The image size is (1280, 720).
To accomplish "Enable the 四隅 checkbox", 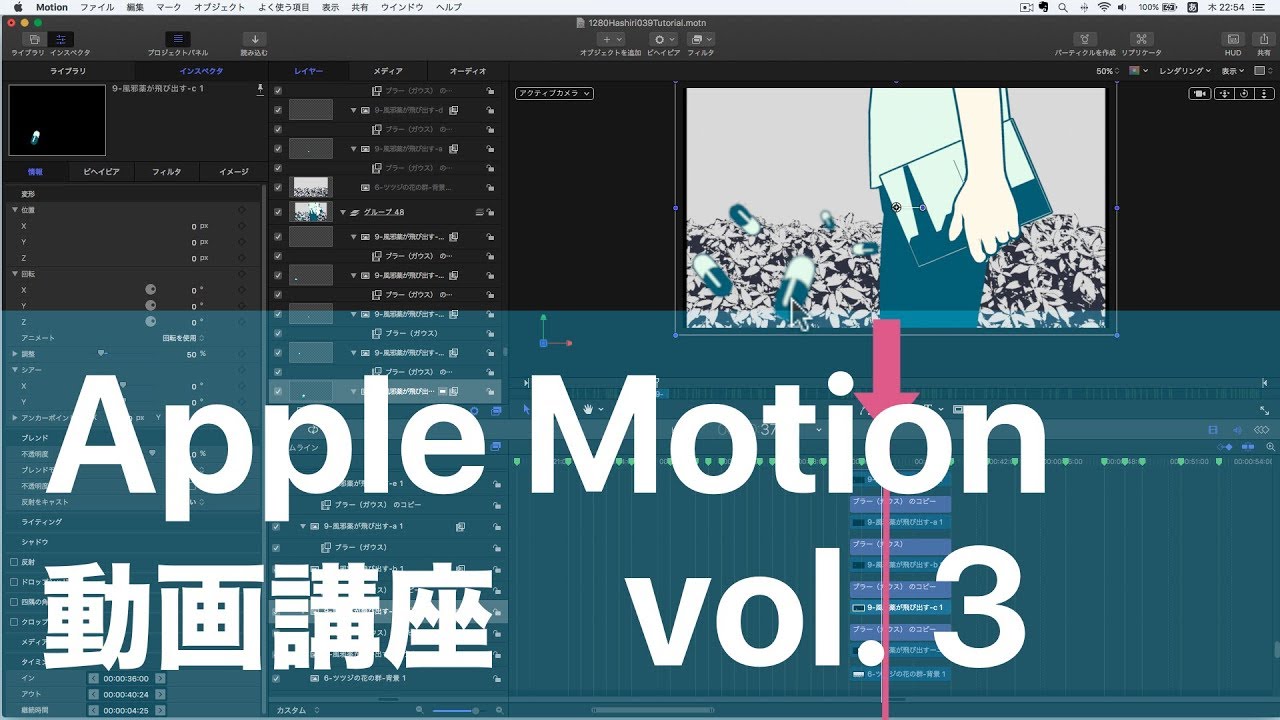I will tap(14, 602).
